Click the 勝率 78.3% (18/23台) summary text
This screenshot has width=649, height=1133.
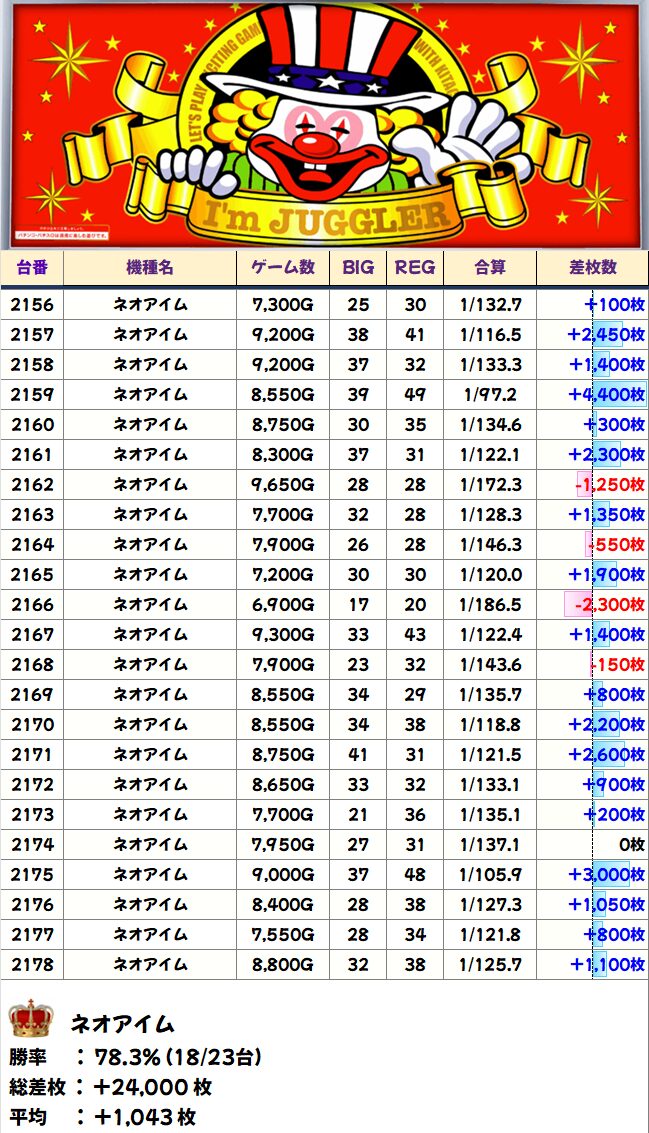click(x=136, y=1057)
